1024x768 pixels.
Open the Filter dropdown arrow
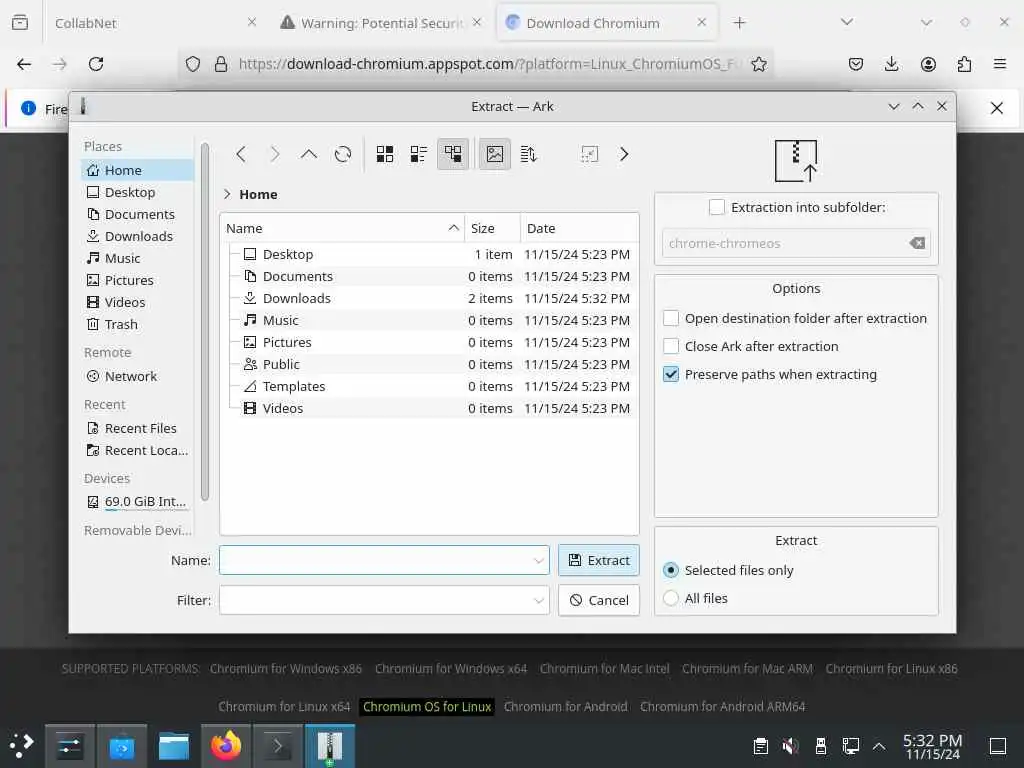[538, 600]
